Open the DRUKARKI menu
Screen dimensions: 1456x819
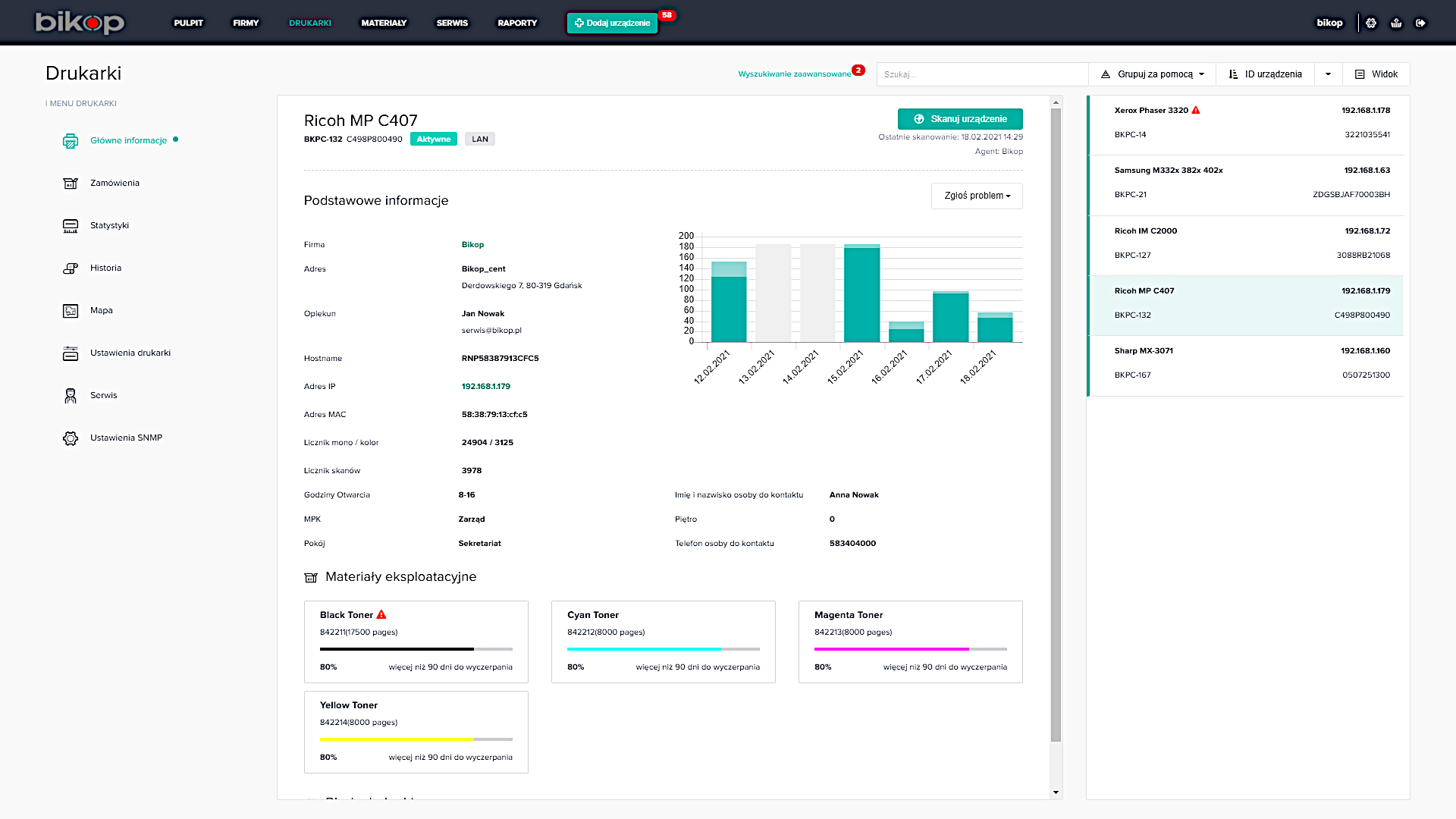point(310,23)
